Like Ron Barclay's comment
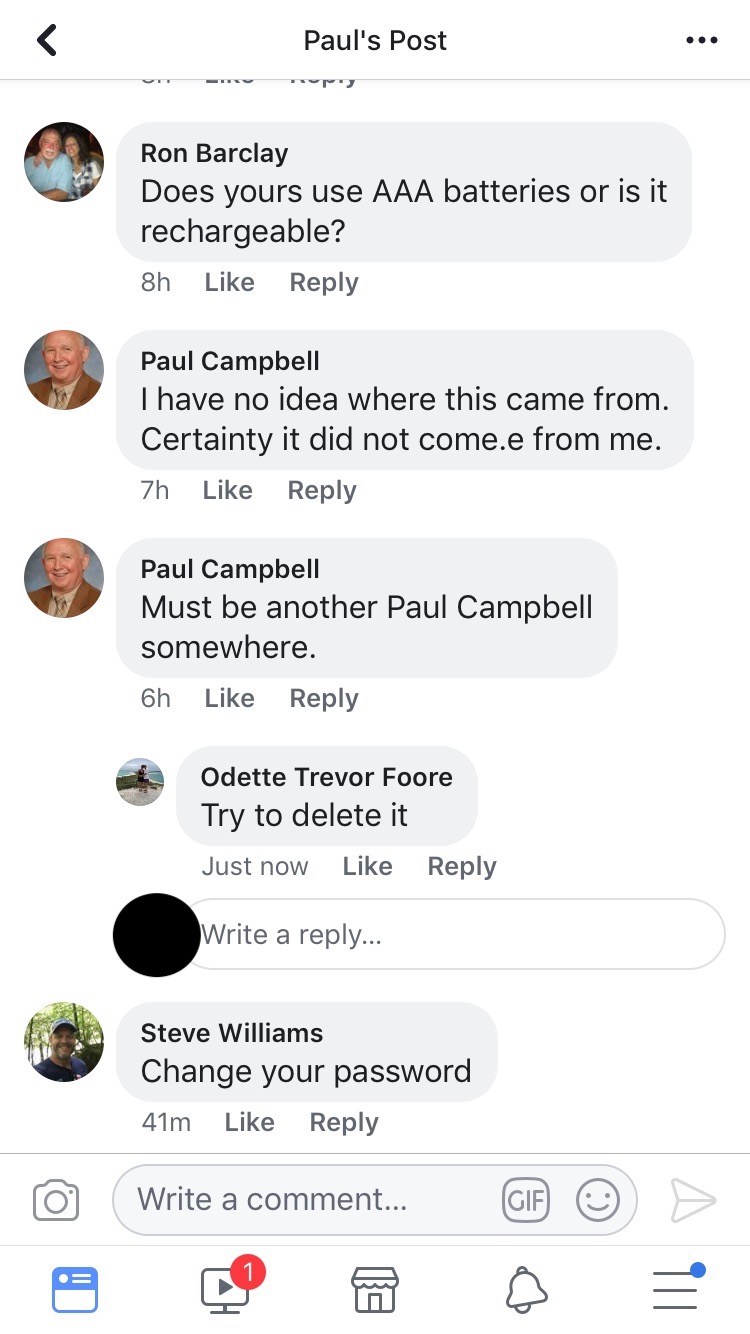 [229, 283]
